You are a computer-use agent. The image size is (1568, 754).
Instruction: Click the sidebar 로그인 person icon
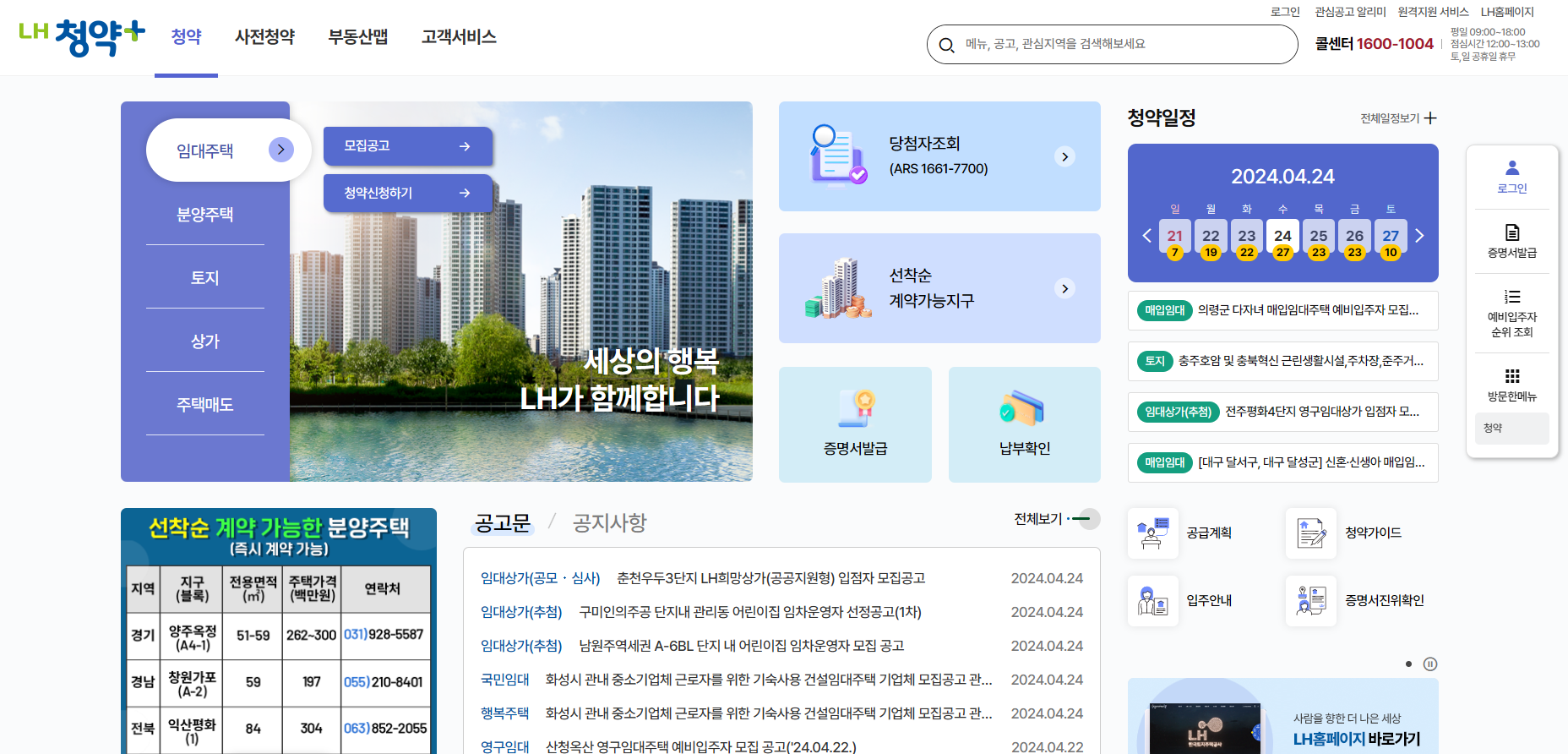pos(1512,168)
